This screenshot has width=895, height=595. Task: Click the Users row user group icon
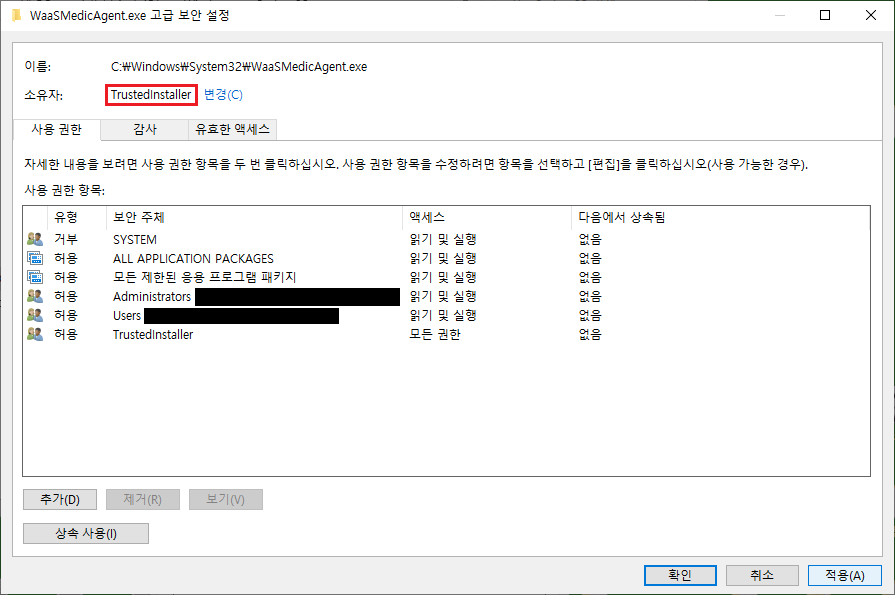pos(35,315)
